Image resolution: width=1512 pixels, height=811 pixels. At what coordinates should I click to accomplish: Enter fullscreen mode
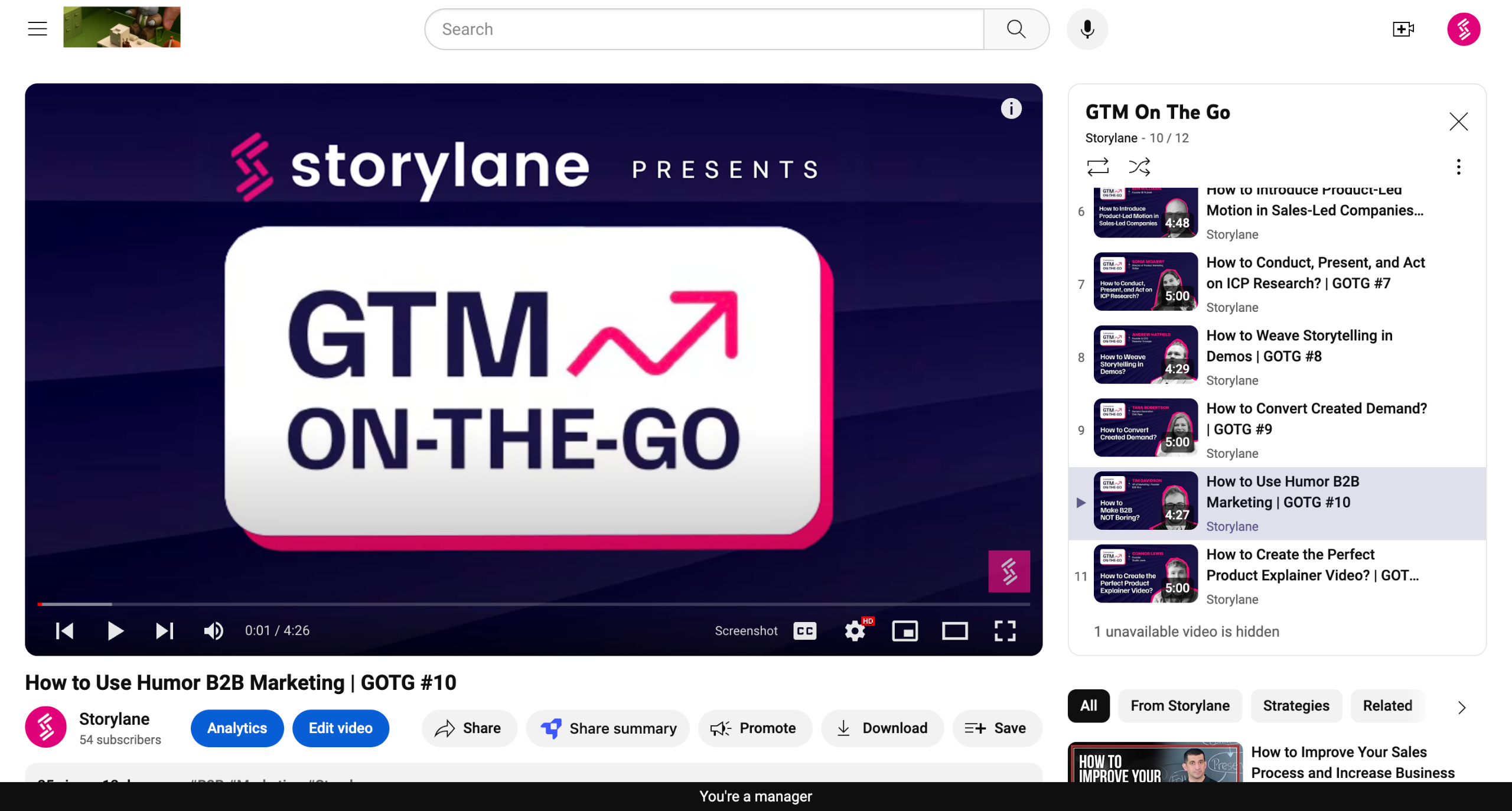(x=1005, y=630)
